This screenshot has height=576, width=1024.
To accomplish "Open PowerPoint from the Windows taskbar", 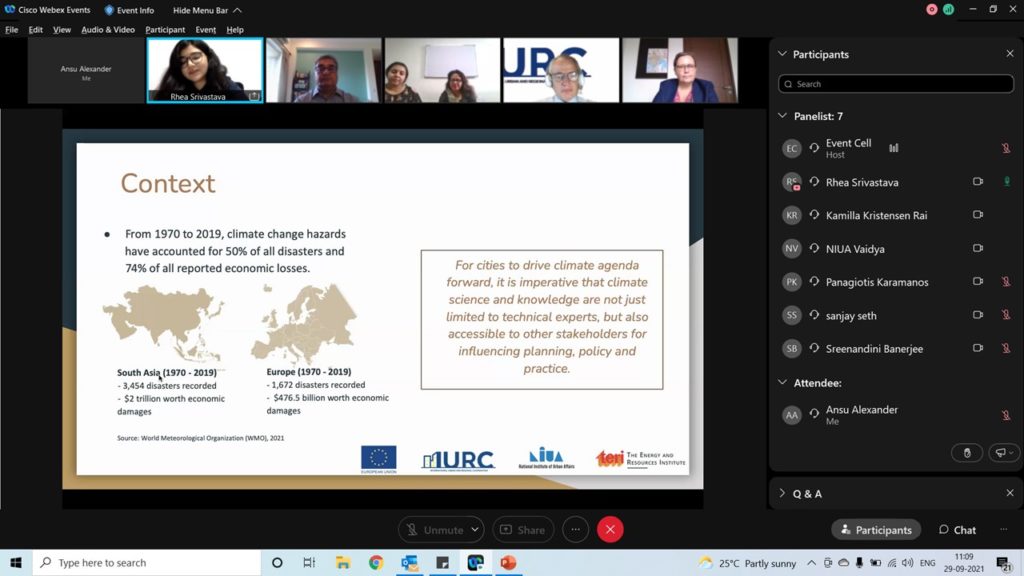I will [508, 563].
